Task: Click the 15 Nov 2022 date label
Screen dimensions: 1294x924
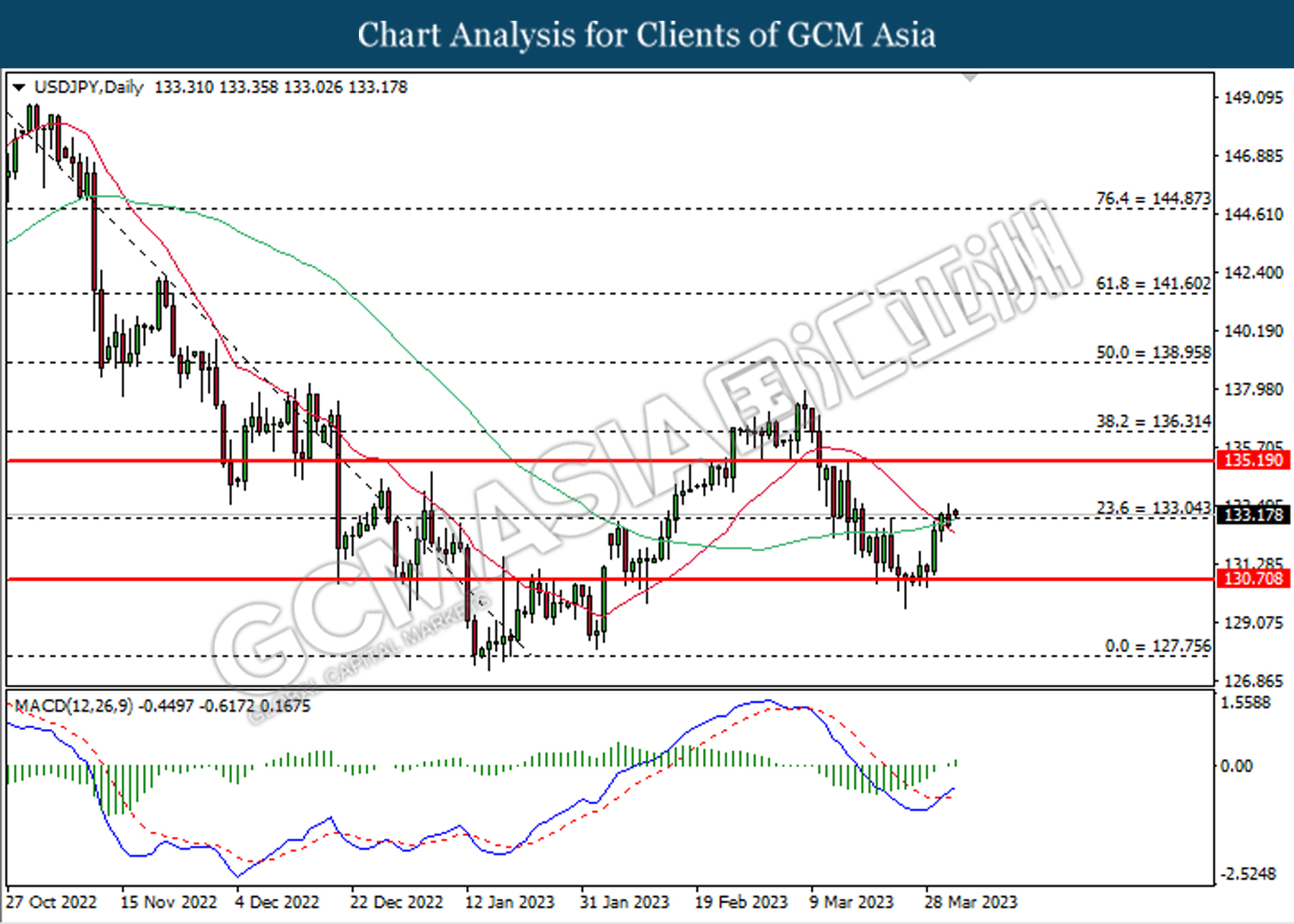Action: point(168,902)
